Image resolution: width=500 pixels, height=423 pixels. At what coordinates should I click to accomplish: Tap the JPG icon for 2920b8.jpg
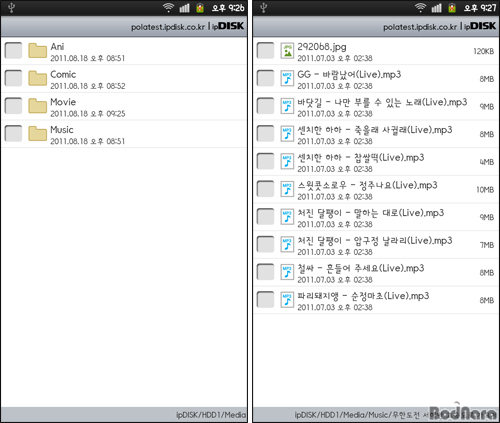[287, 51]
